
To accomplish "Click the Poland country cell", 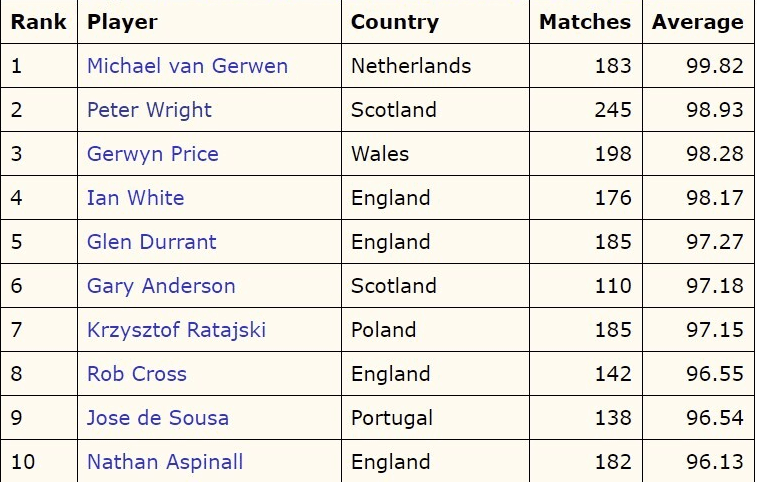I will click(x=383, y=330).
